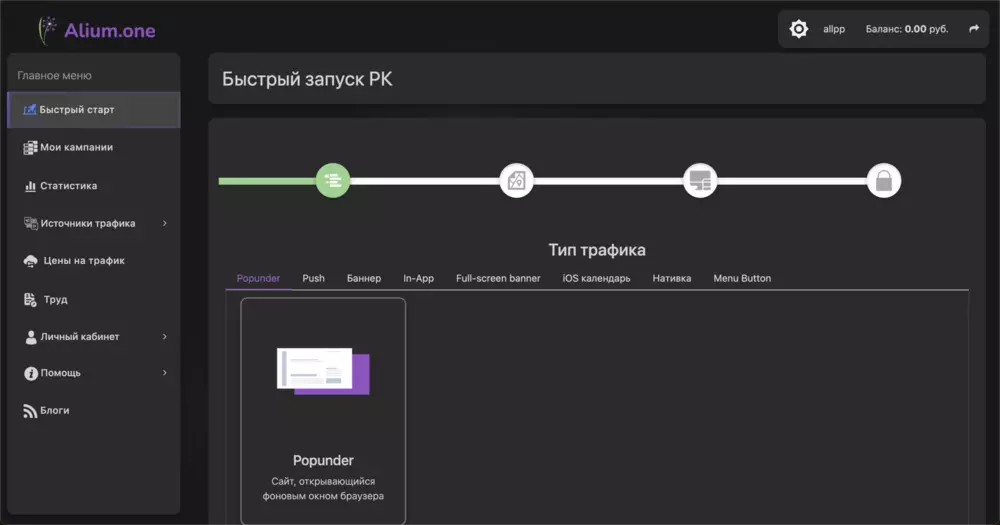Click the Popunder card title
This screenshot has width=1000, height=525.
323,460
